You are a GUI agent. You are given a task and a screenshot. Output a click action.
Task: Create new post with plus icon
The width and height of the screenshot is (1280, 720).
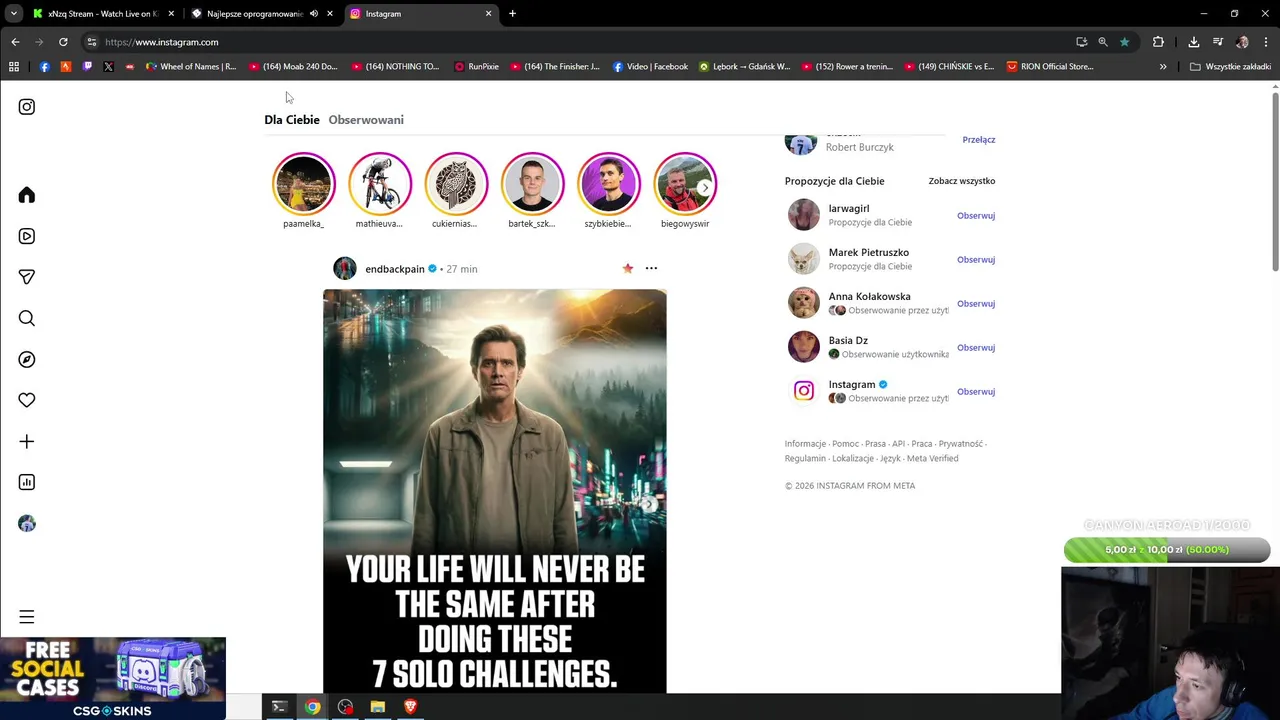[x=27, y=441]
